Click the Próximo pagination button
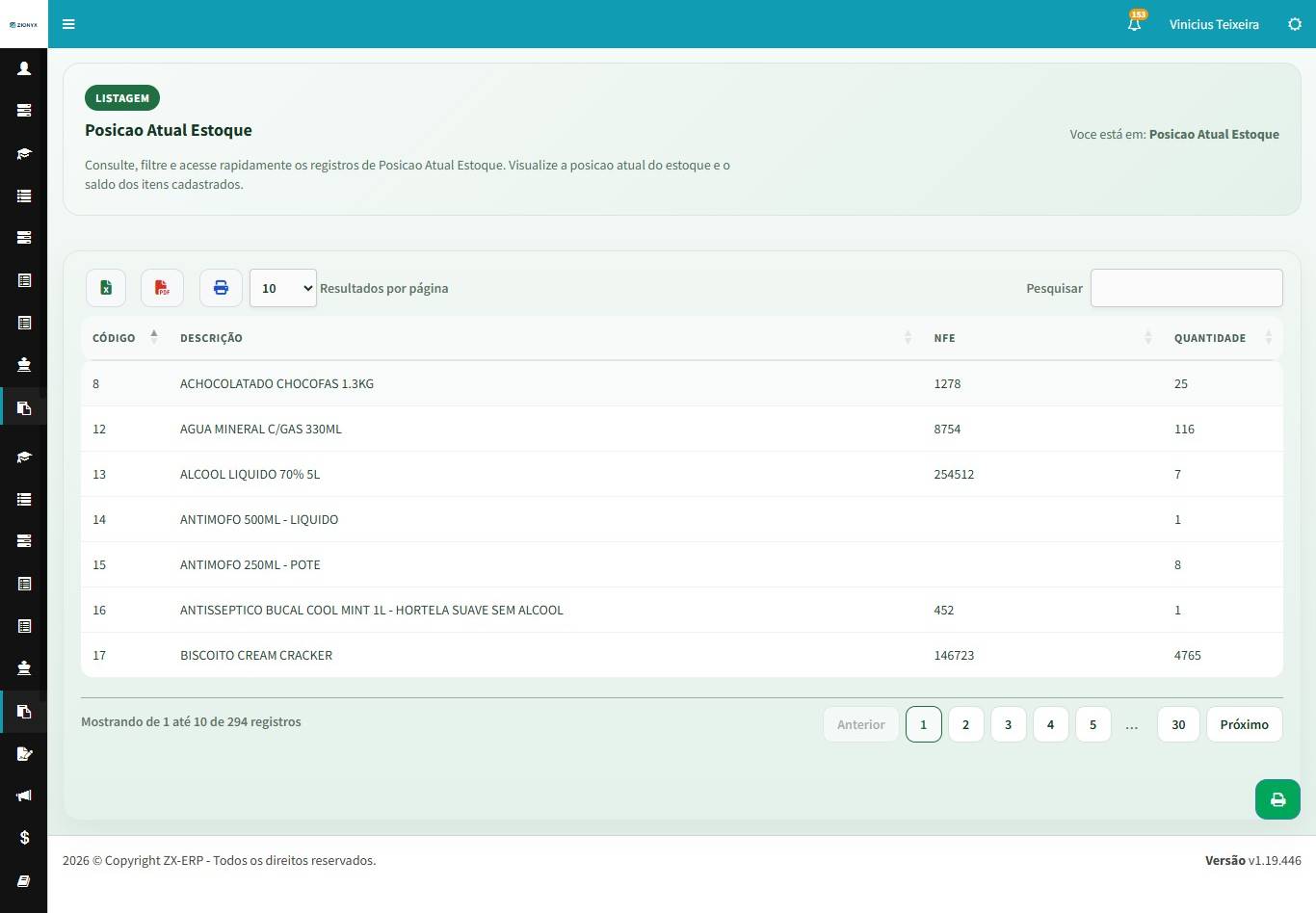The height and width of the screenshot is (913, 1316). coord(1245,724)
